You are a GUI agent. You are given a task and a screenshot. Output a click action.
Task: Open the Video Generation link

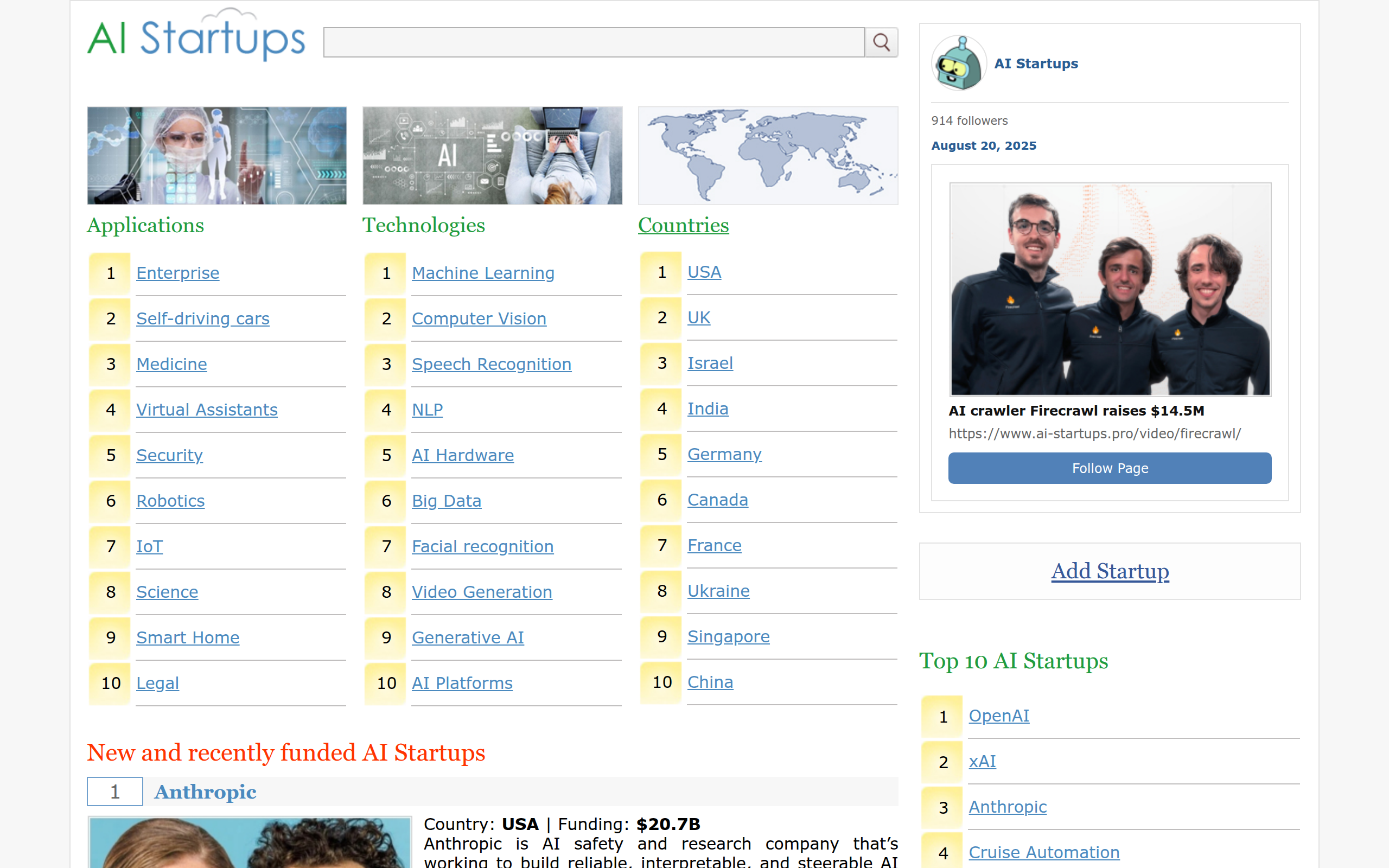pos(482,592)
